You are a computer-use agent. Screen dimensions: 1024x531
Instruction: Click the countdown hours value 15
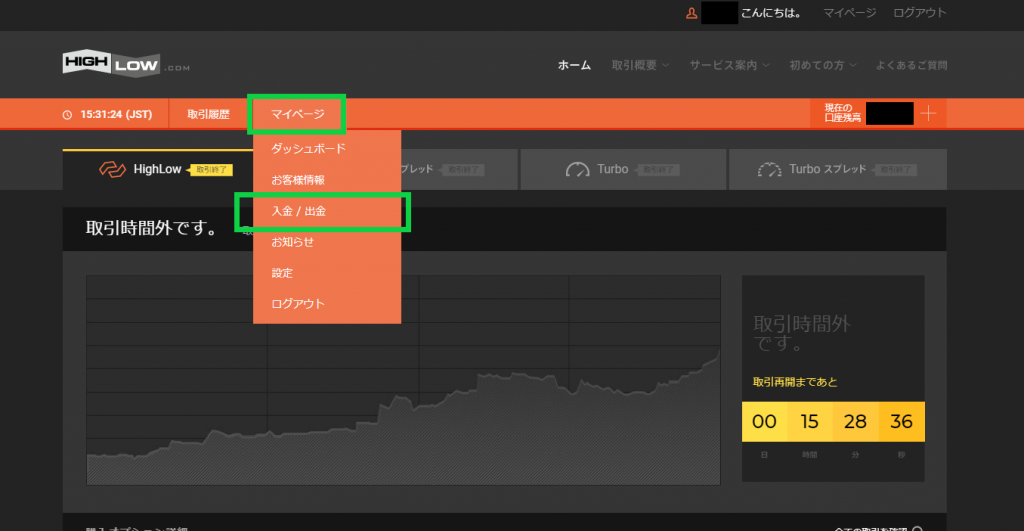pos(810,421)
